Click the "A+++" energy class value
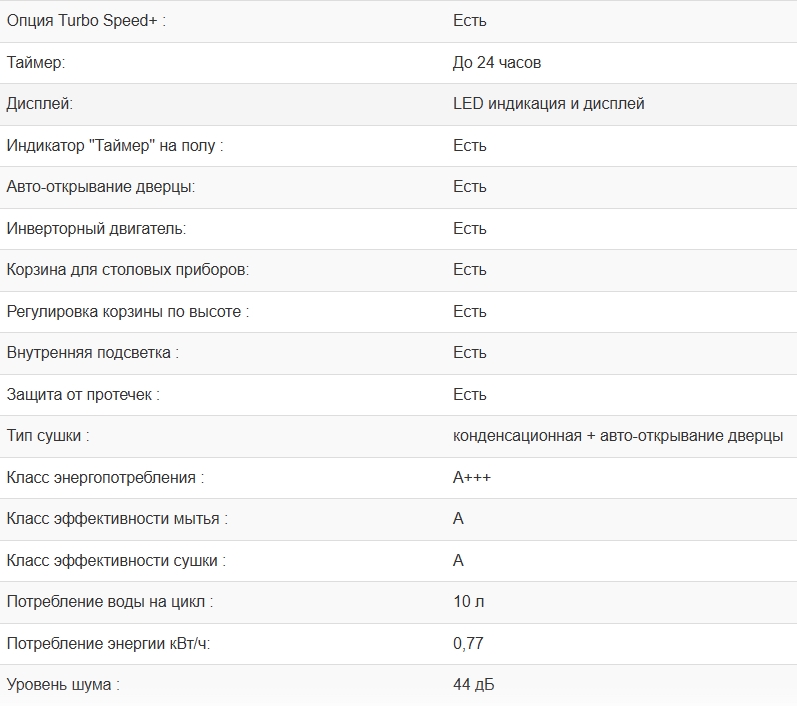 472,478
